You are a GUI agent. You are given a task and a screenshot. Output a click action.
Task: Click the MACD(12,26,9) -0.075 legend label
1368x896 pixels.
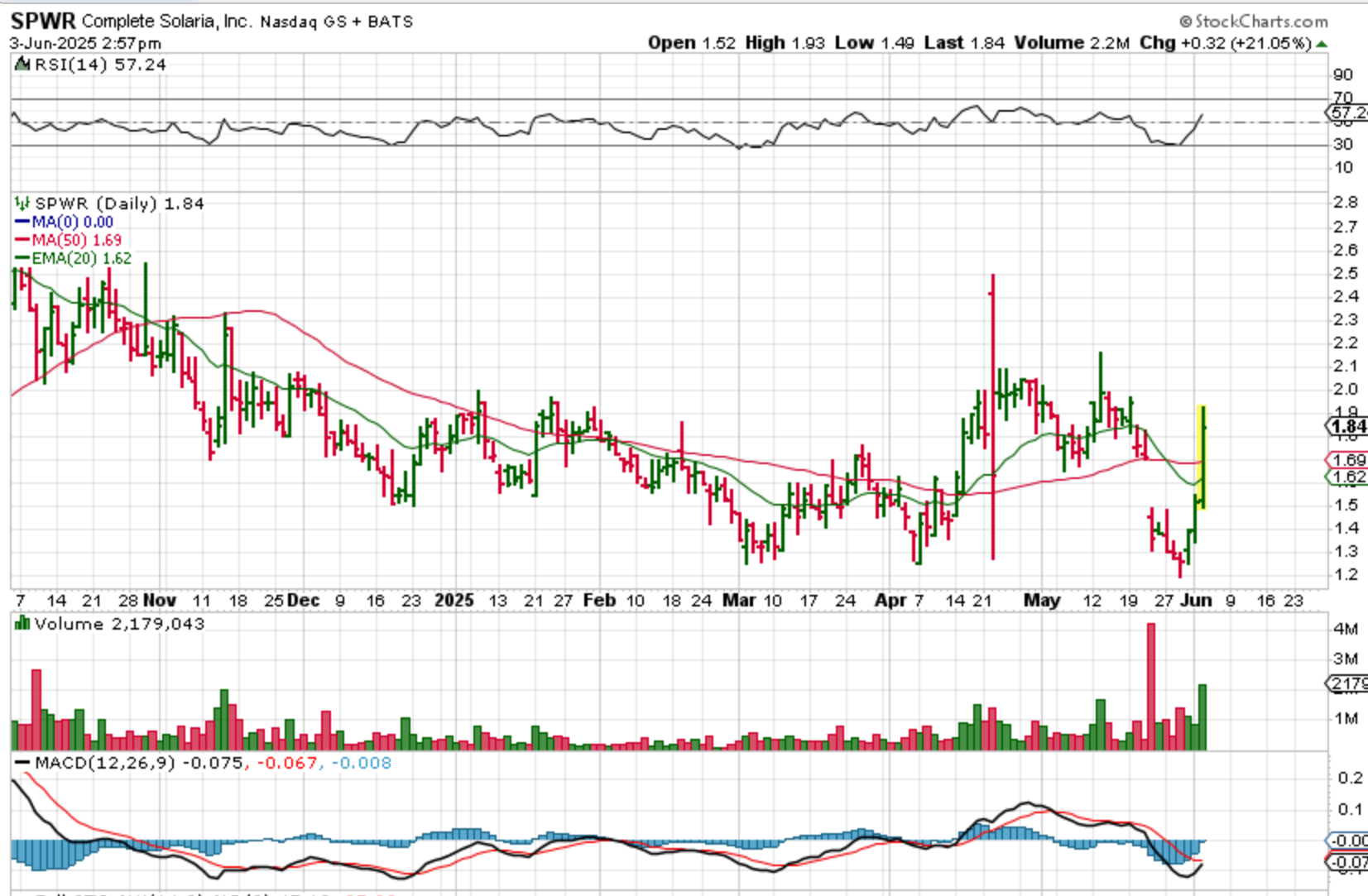pyautogui.click(x=139, y=763)
